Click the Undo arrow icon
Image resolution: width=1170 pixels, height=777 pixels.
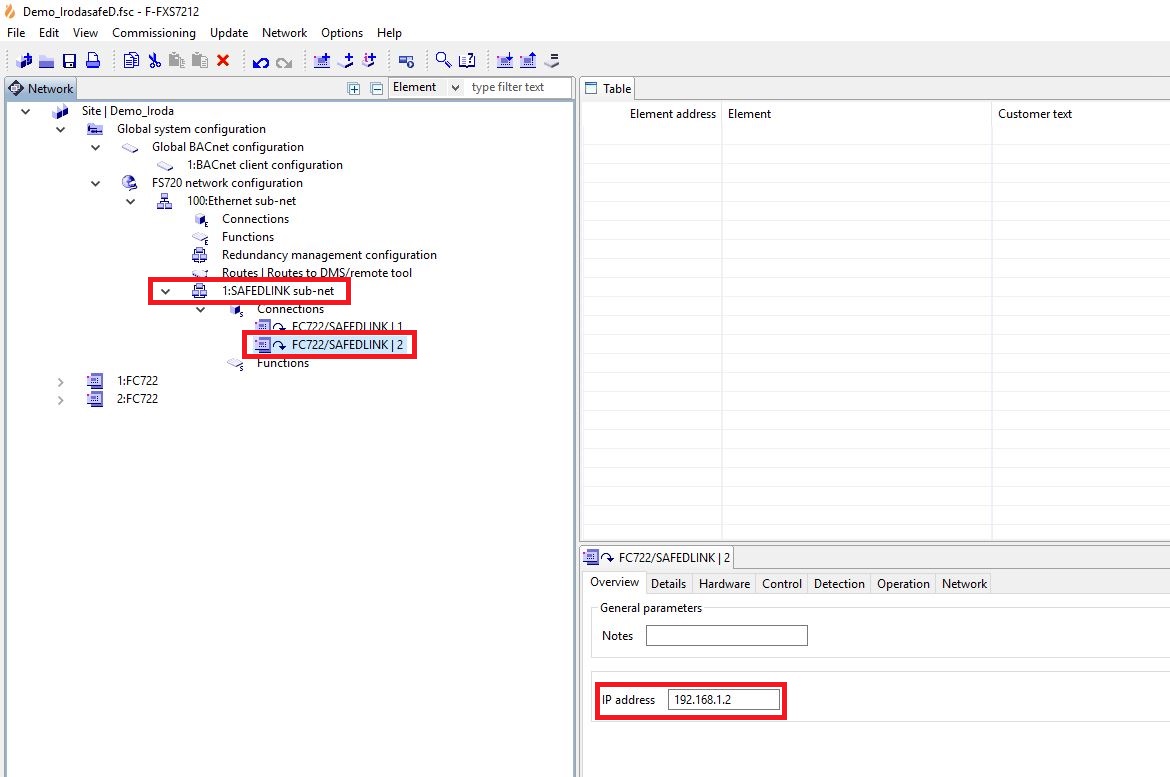click(261, 62)
